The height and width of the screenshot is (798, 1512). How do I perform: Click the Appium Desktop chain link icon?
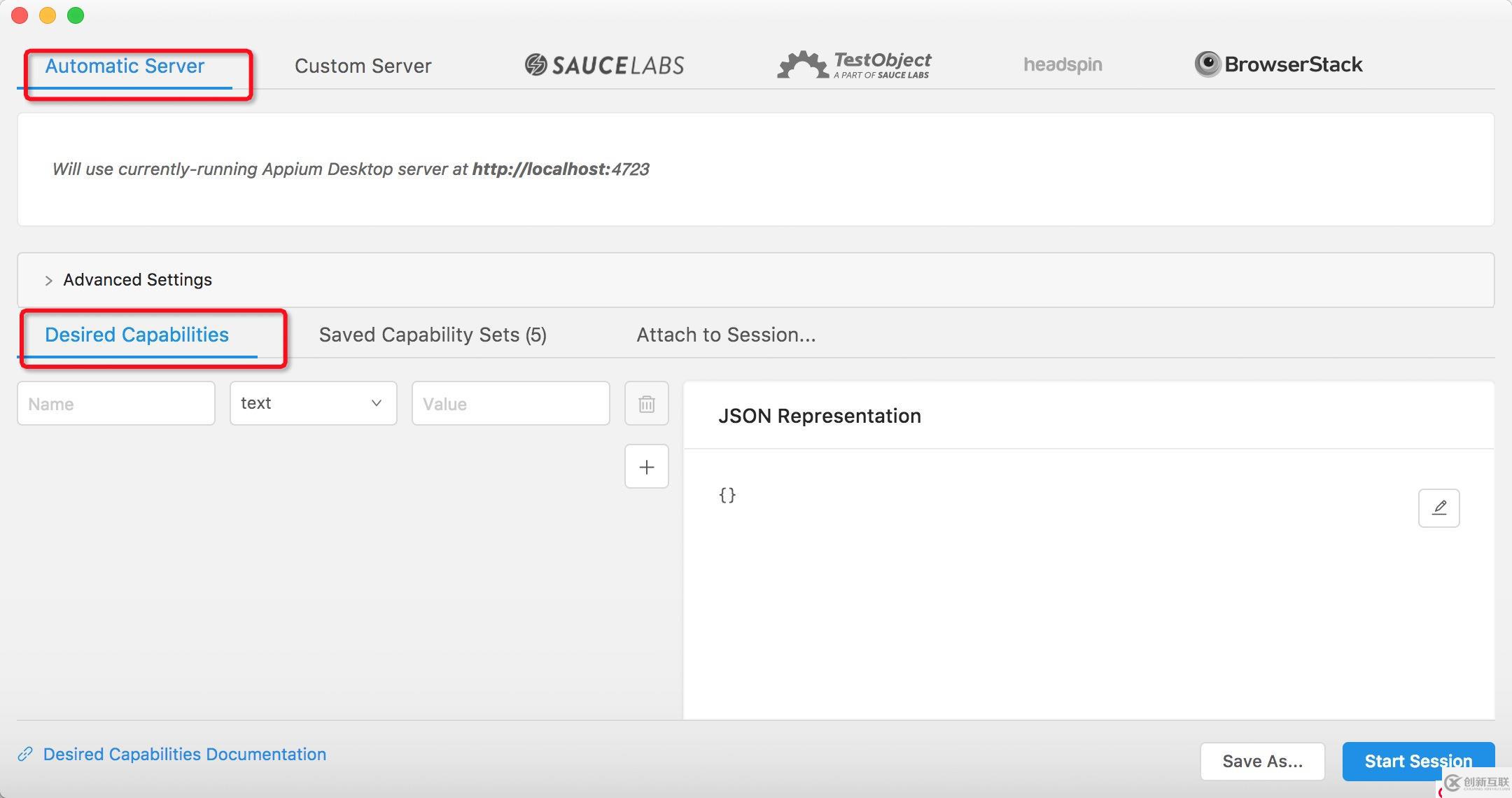26,754
